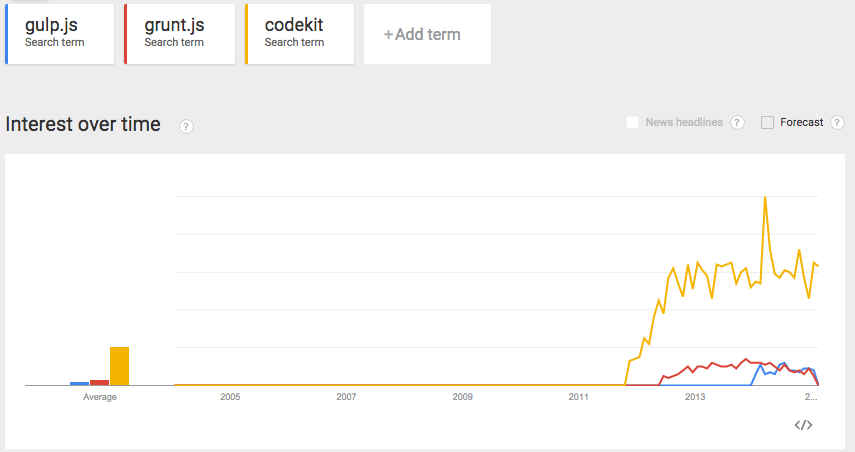Select the codekit search term card

pos(299,34)
